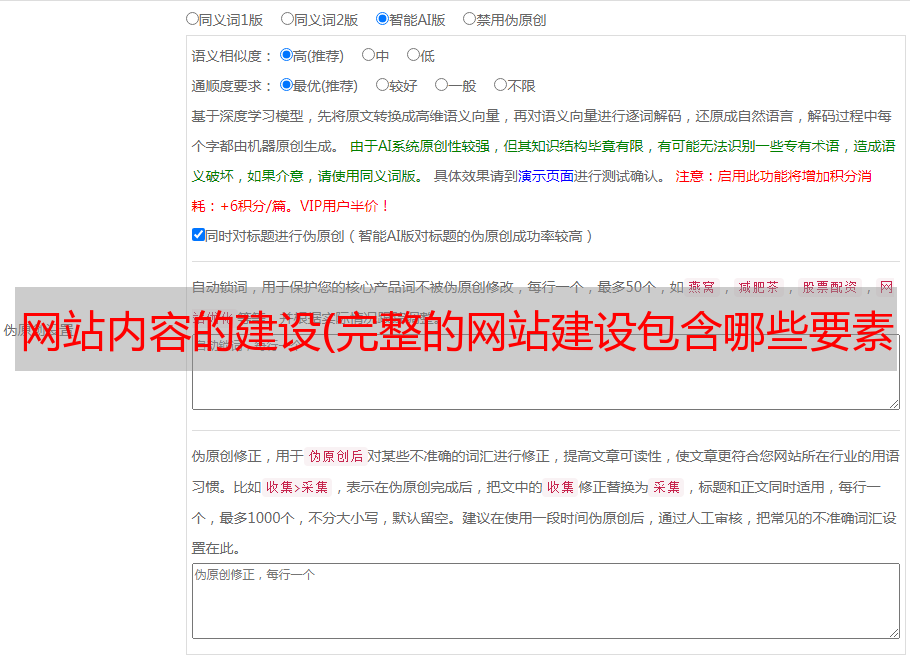Set 通顺度要求 to 一般

(442, 85)
